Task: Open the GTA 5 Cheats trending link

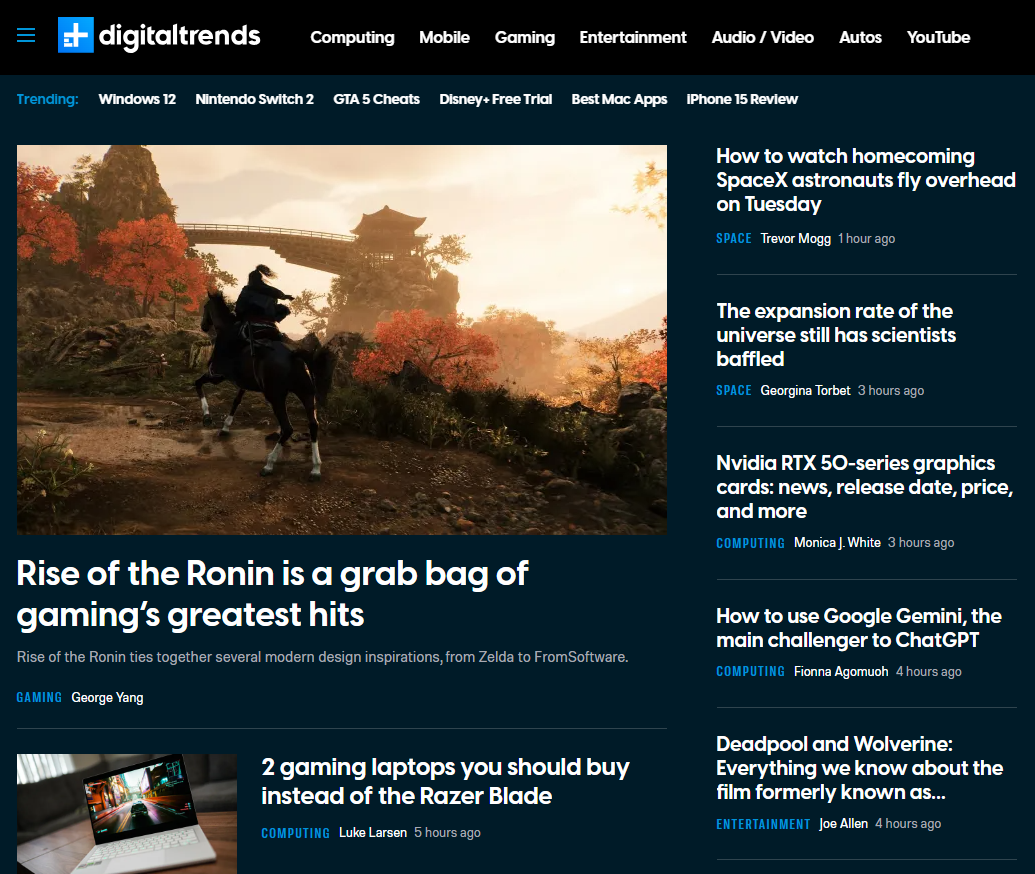Action: click(376, 99)
